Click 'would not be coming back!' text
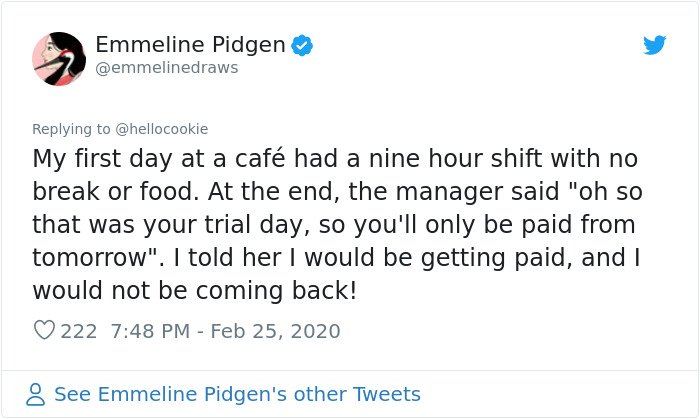Screen dimensions: 700x419 coord(195,290)
